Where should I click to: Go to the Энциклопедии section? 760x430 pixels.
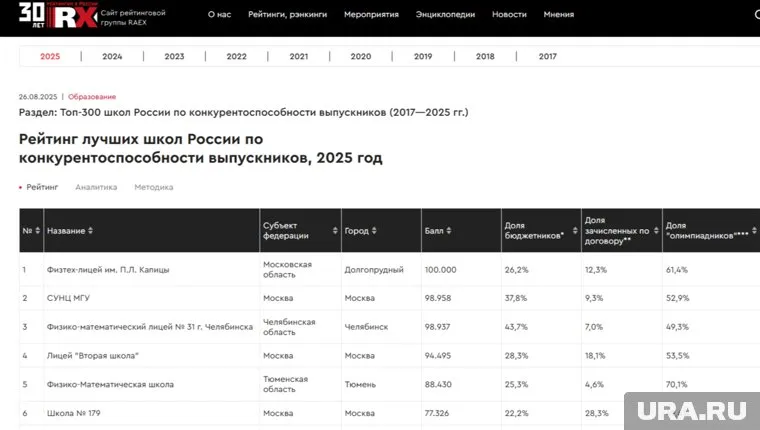pos(445,15)
